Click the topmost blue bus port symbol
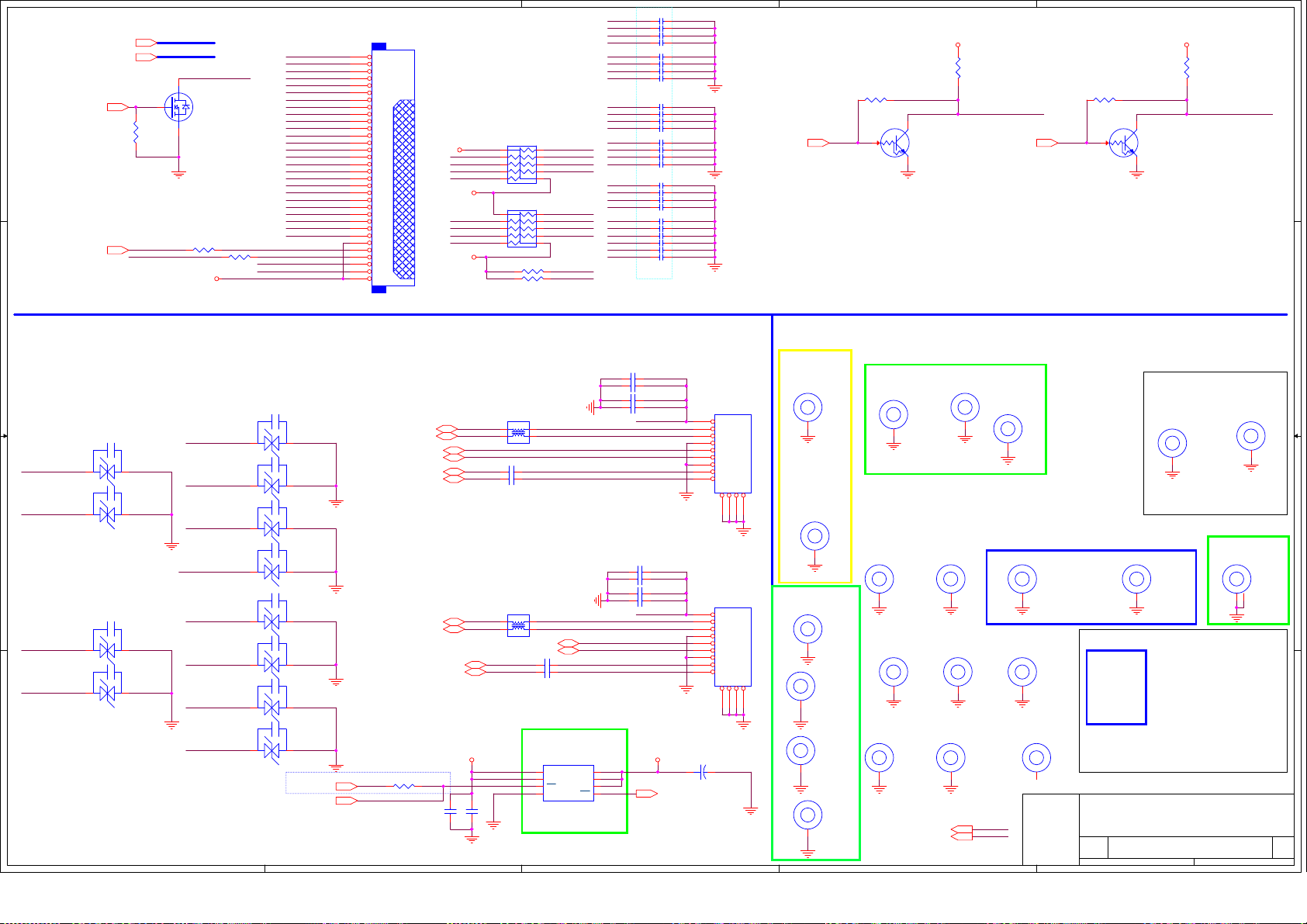Viewport: 1307px width, 924px height. (x=147, y=43)
